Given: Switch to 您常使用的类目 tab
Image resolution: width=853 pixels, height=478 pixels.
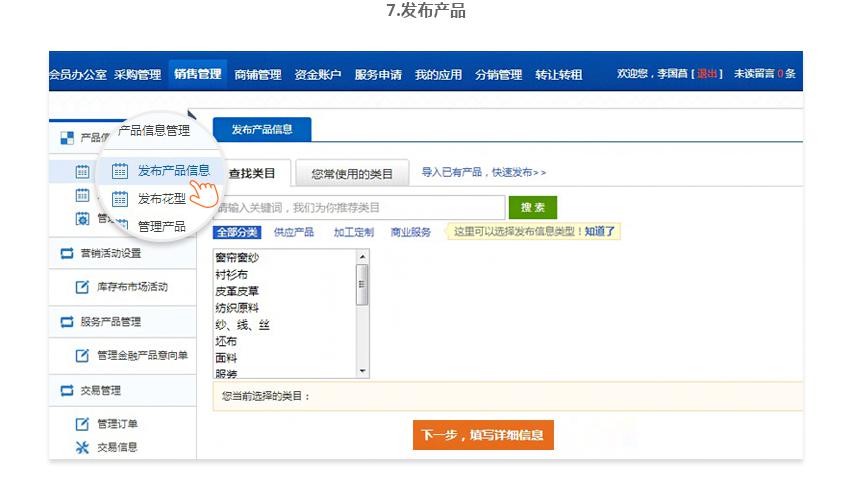Looking at the screenshot, I should point(352,174).
